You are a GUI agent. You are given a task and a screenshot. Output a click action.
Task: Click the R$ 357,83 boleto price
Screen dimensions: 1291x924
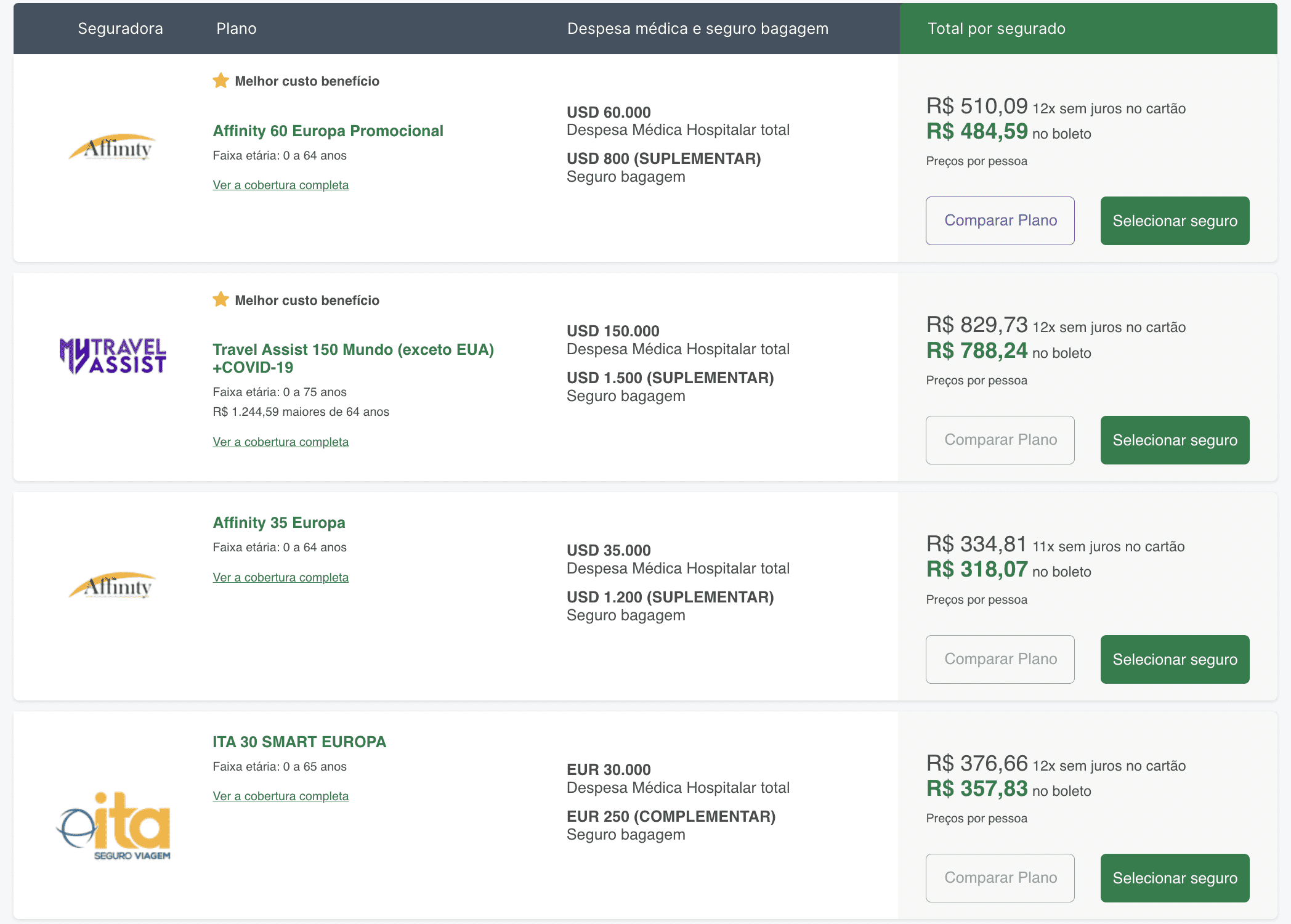tap(977, 788)
